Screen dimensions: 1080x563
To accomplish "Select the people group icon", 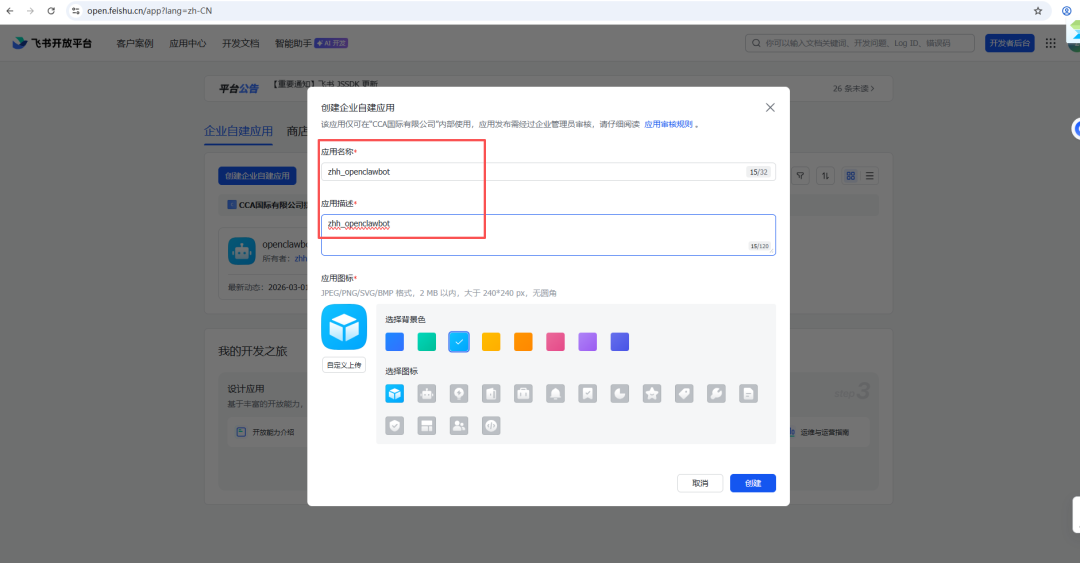I will [459, 426].
